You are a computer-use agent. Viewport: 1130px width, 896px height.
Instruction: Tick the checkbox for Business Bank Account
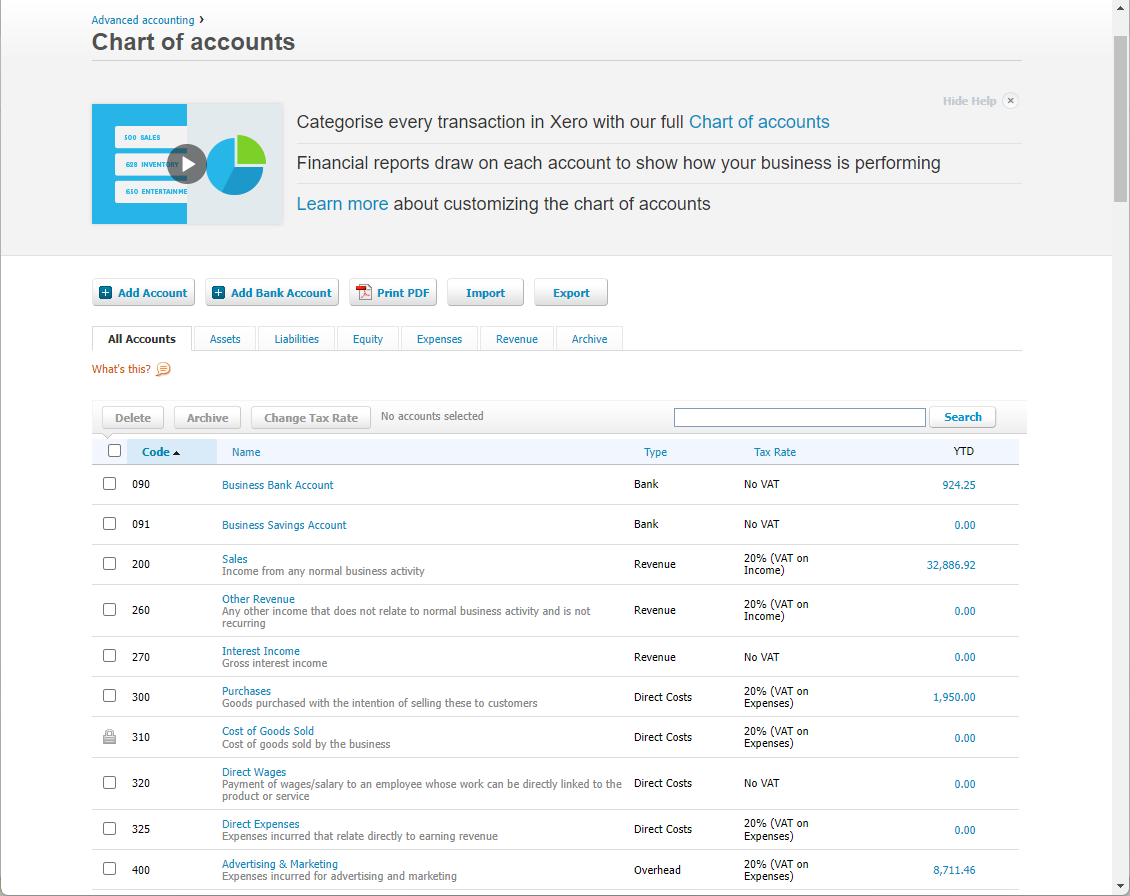tap(109, 483)
